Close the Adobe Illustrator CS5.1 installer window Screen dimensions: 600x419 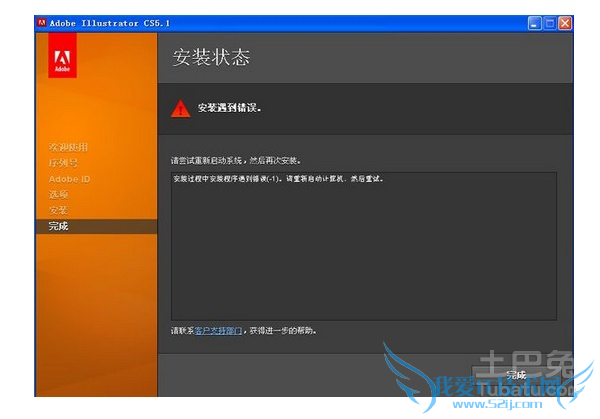click(565, 23)
